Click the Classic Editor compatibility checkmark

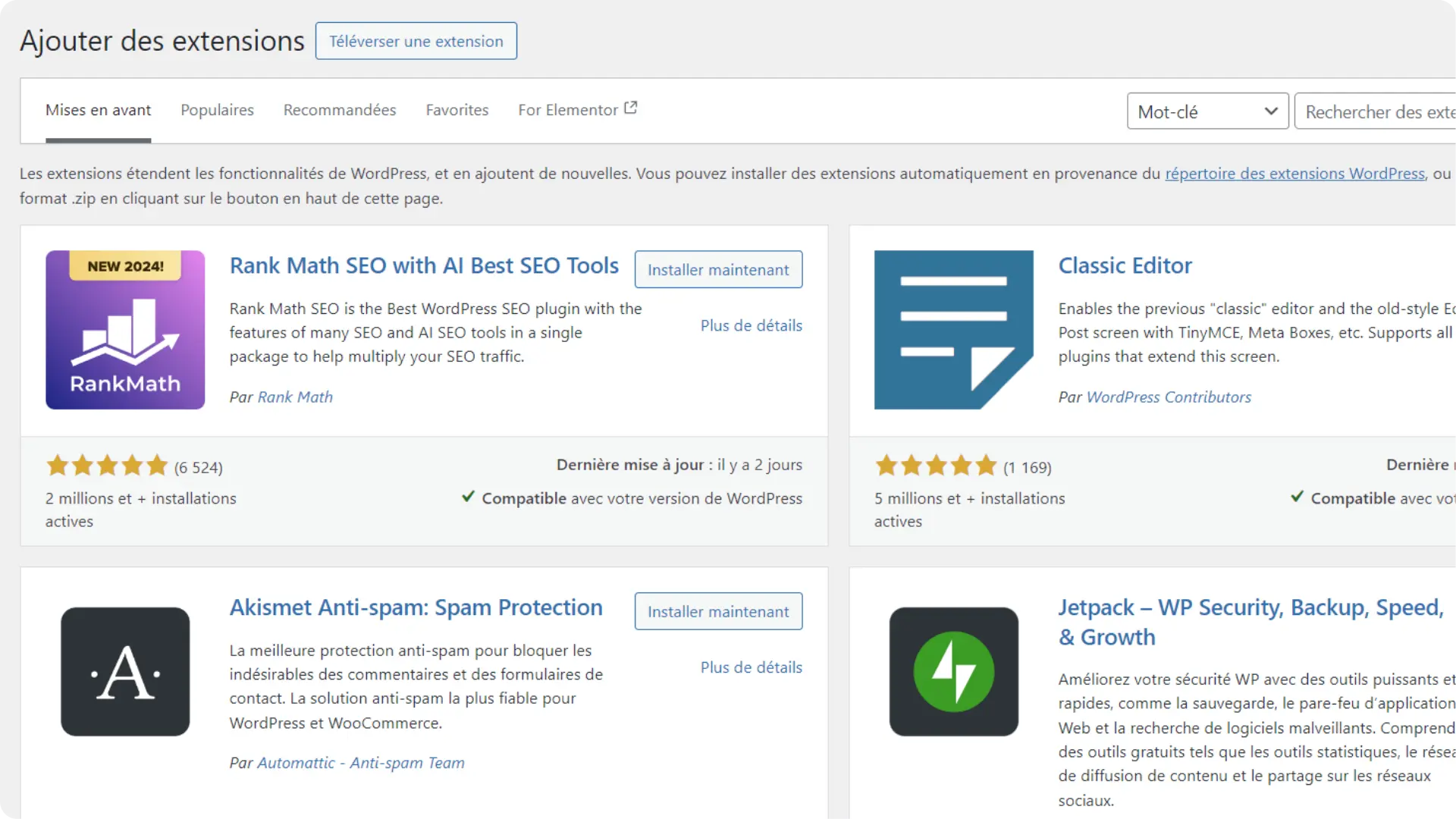pos(1297,497)
